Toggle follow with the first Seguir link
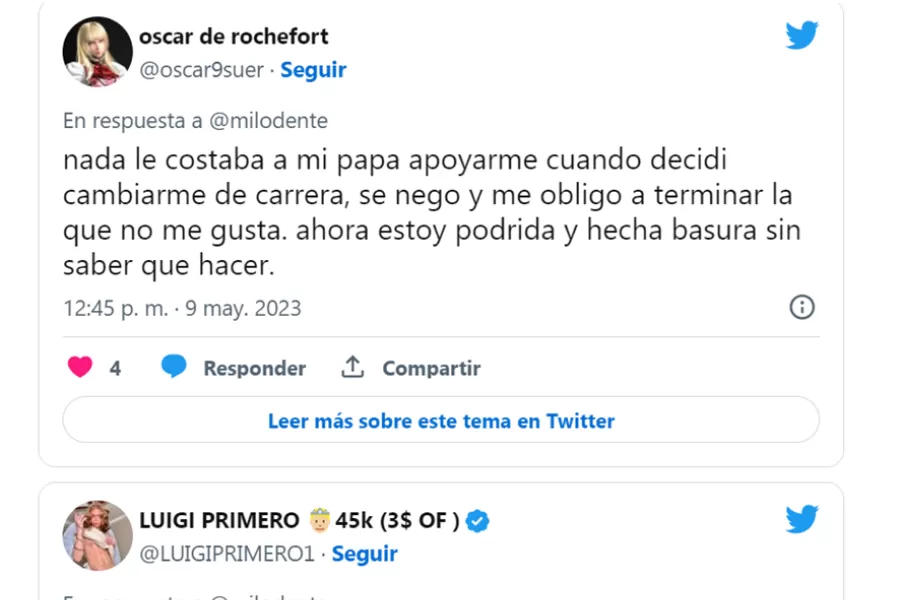The image size is (900, 600). point(313,69)
